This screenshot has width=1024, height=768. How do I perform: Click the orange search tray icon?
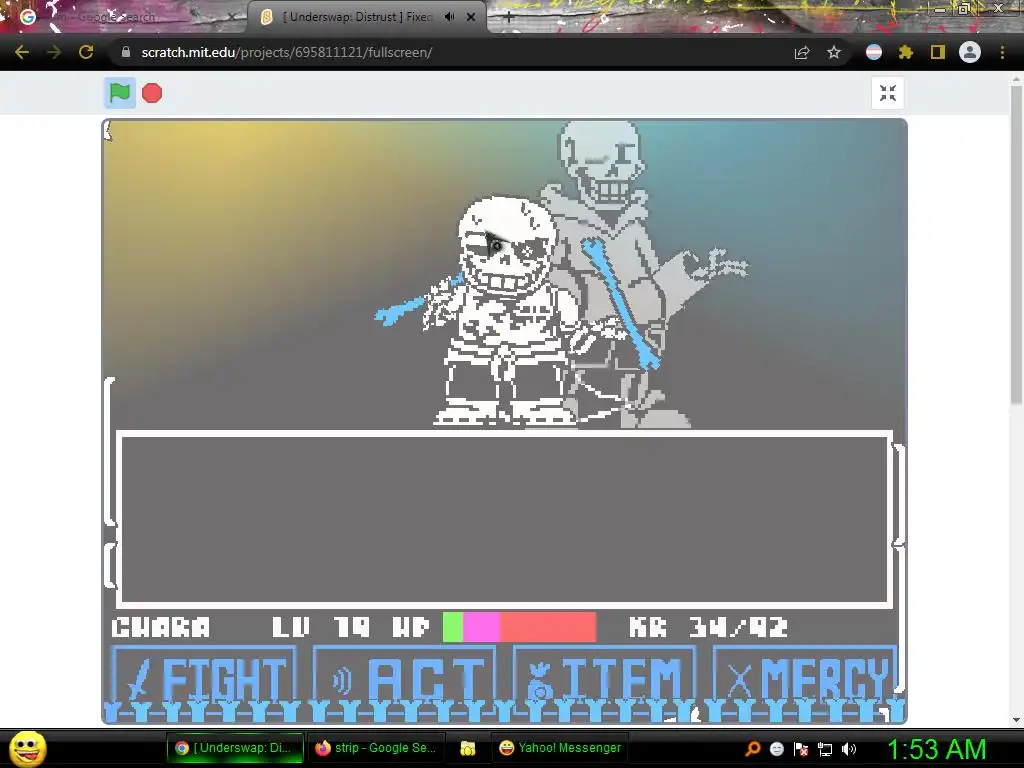tap(753, 749)
